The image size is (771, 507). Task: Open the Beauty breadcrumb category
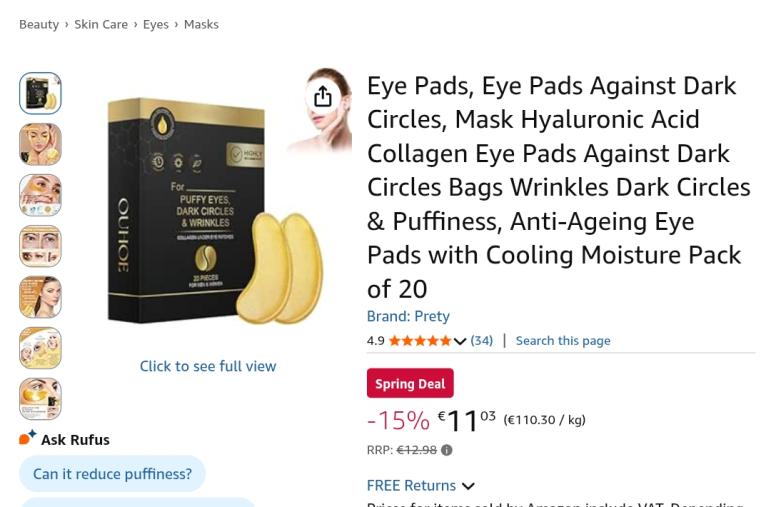(39, 24)
